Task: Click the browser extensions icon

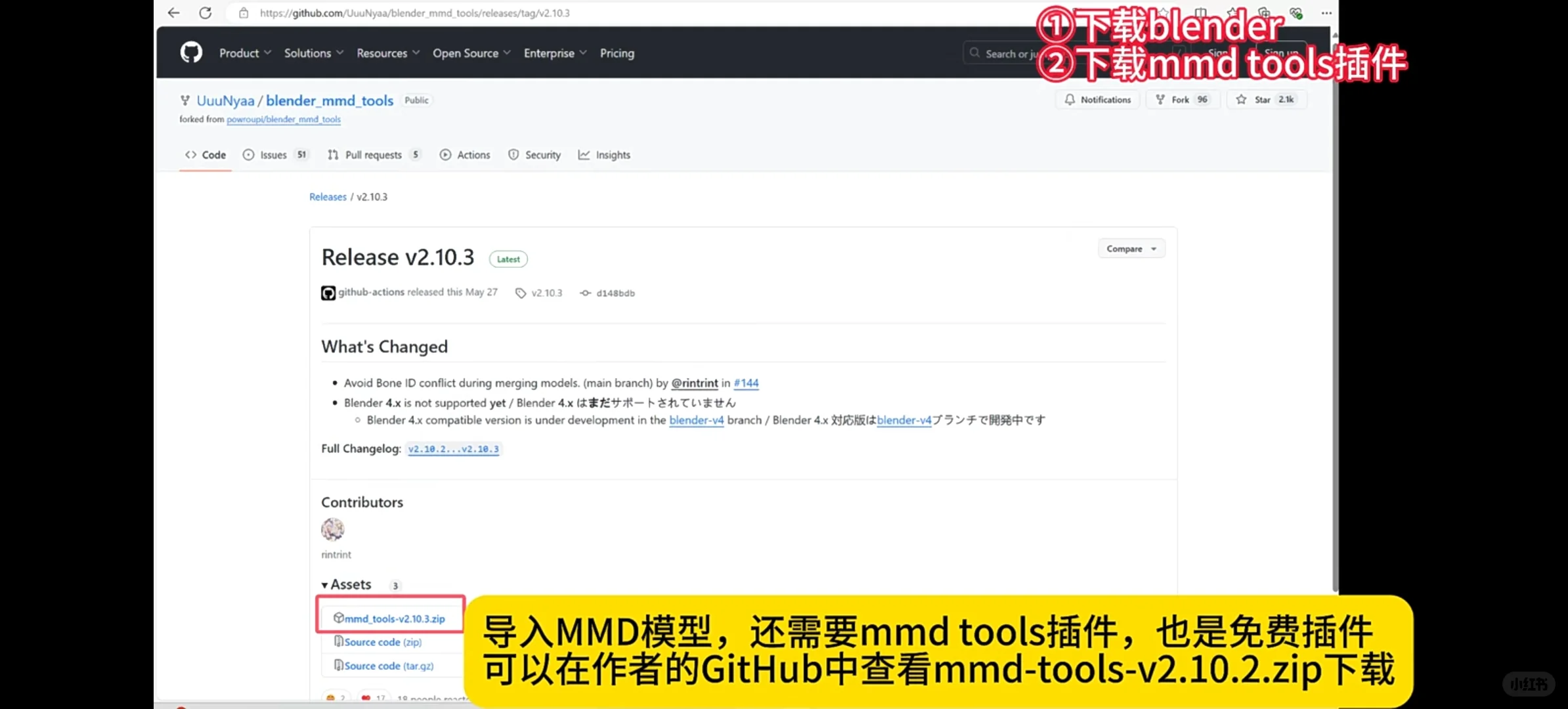Action: point(1265,12)
